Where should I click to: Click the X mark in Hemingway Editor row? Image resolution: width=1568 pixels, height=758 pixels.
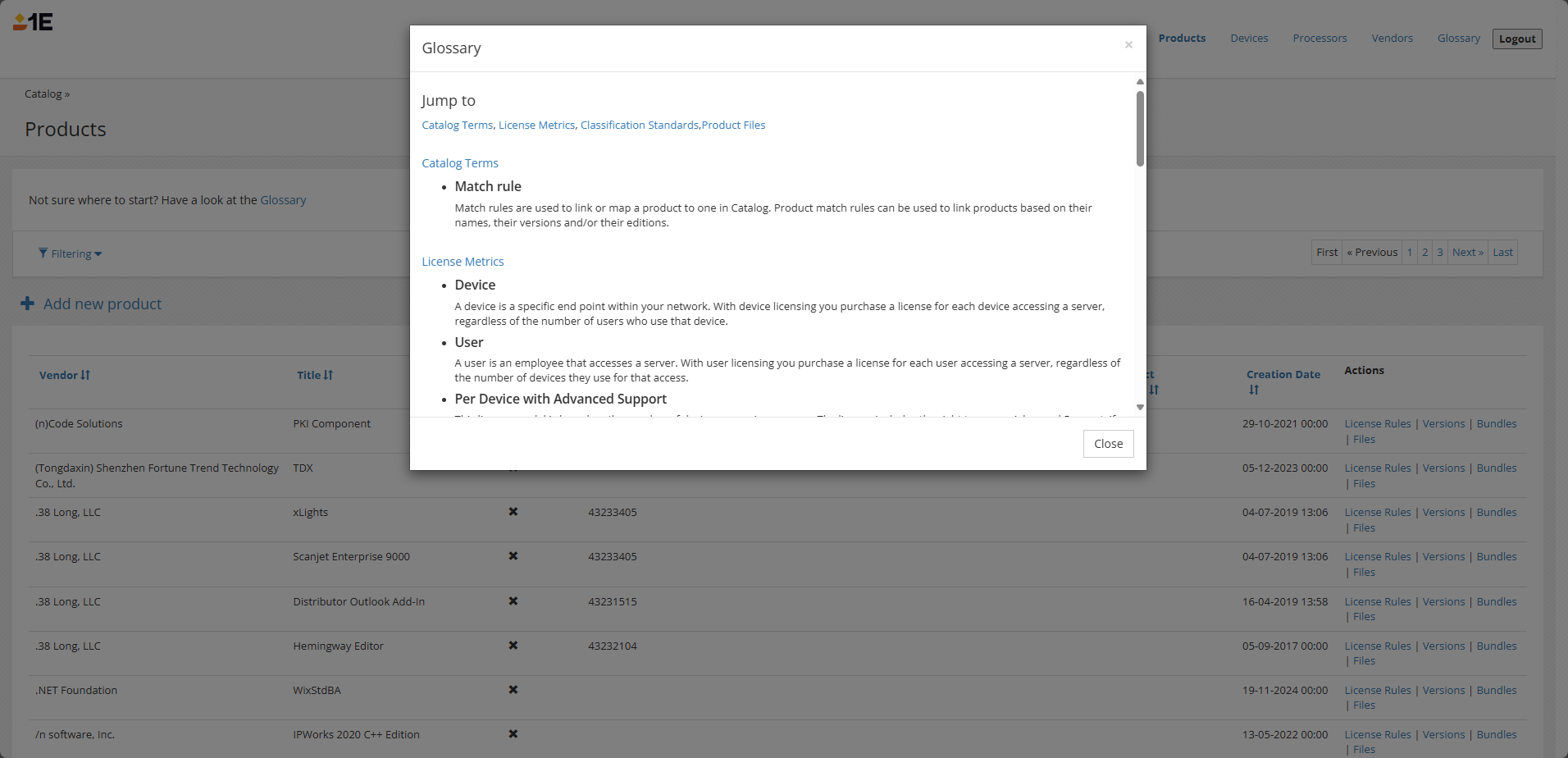coord(513,646)
